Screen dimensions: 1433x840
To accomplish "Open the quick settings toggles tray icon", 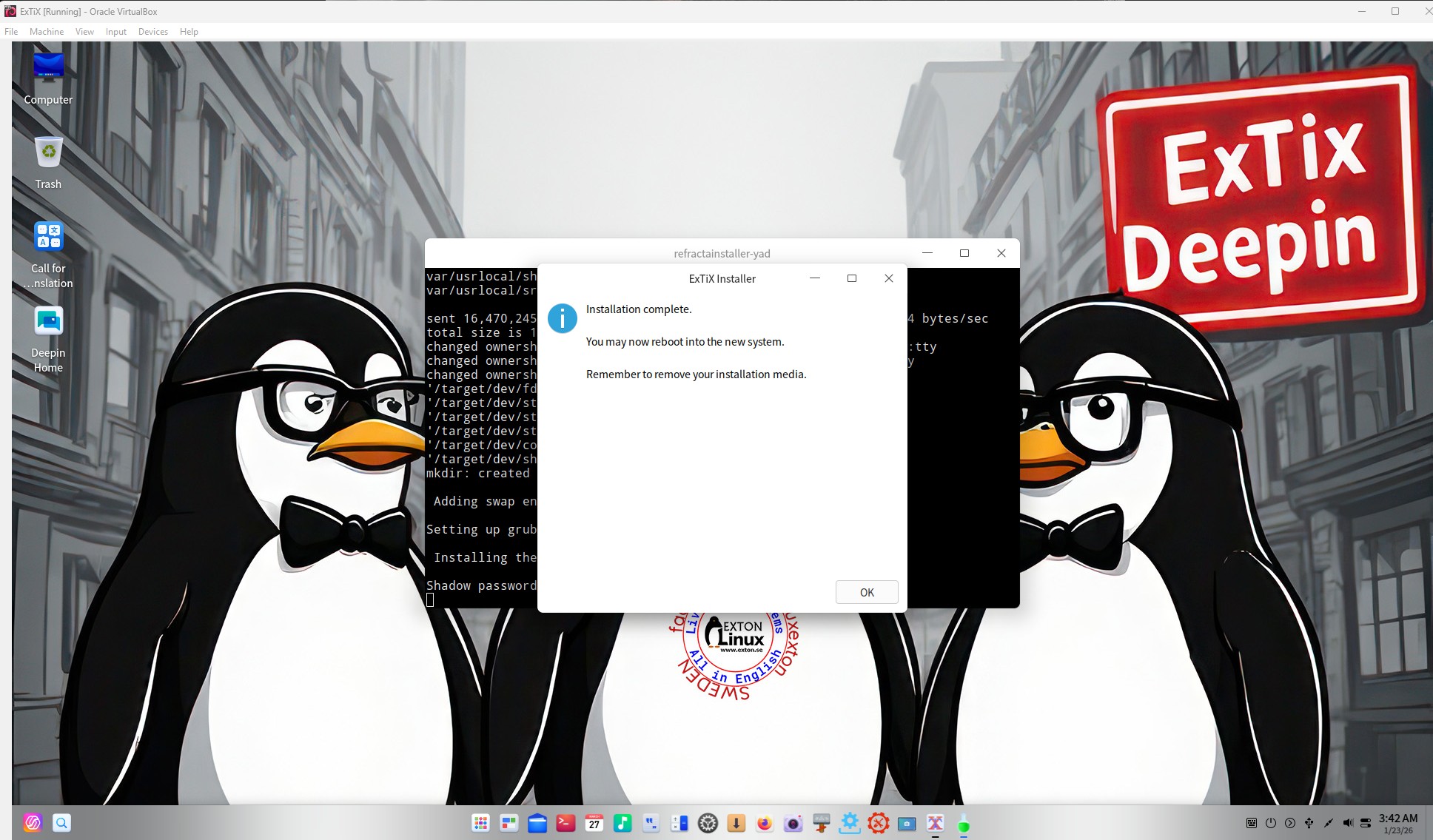I will tap(1366, 823).
